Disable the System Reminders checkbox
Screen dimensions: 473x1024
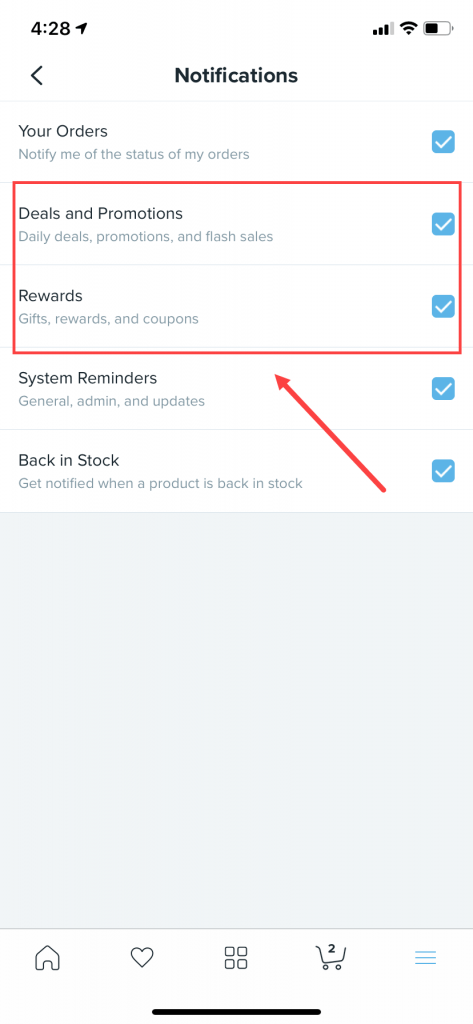(x=443, y=389)
